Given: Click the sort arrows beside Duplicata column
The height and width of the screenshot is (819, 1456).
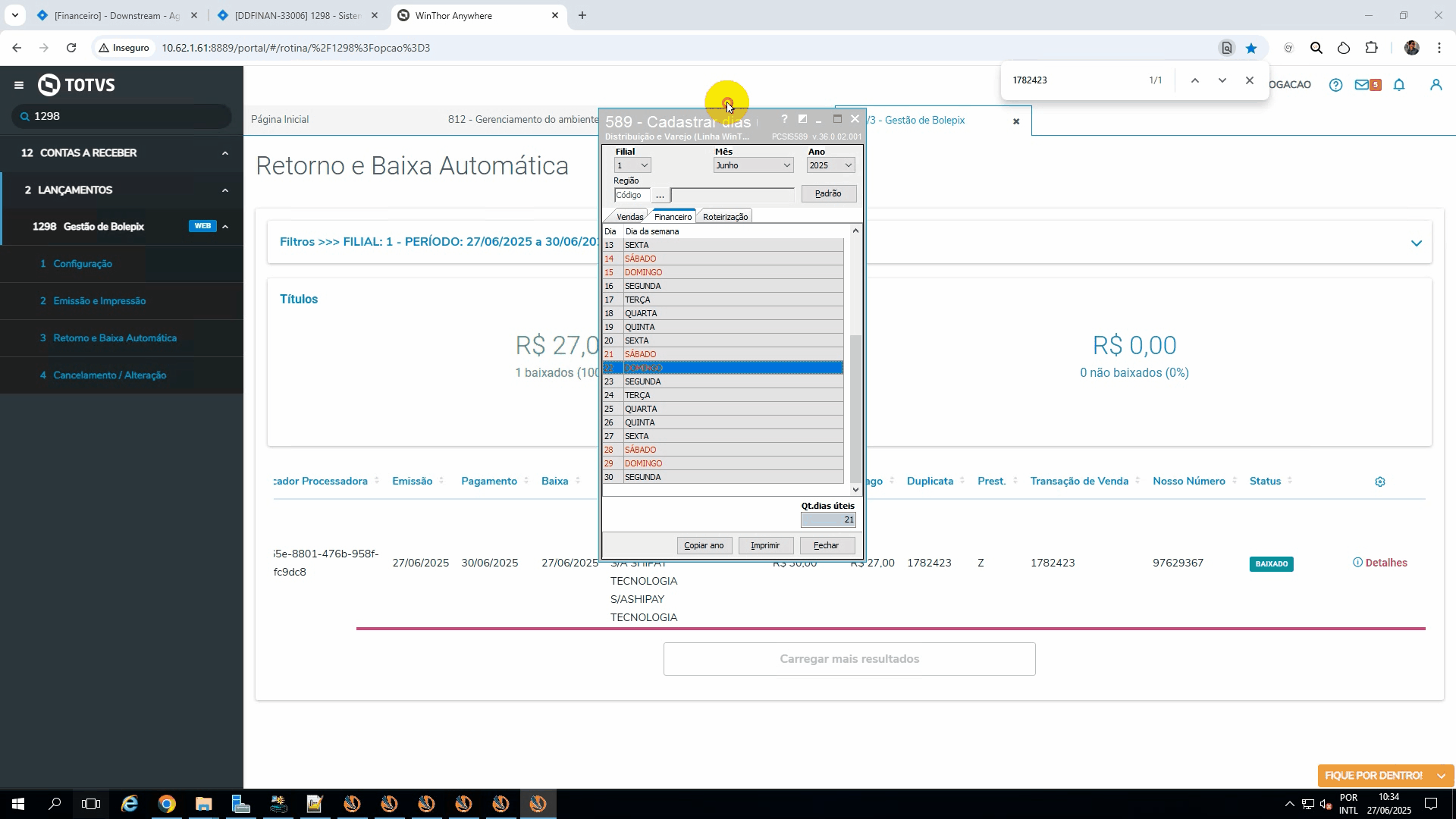Looking at the screenshot, I should (962, 482).
